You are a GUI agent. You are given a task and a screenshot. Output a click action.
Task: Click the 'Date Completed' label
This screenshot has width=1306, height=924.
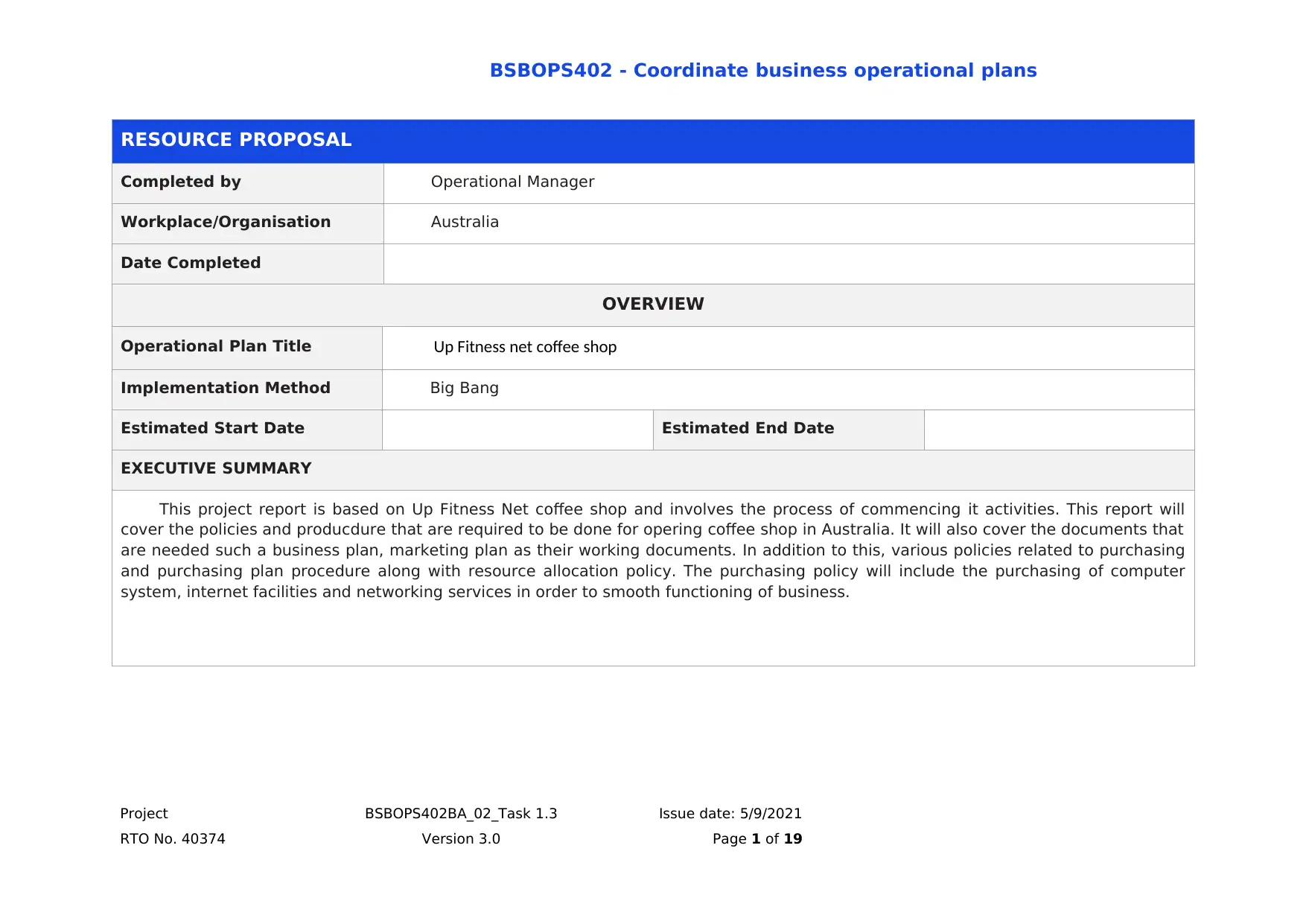point(191,263)
